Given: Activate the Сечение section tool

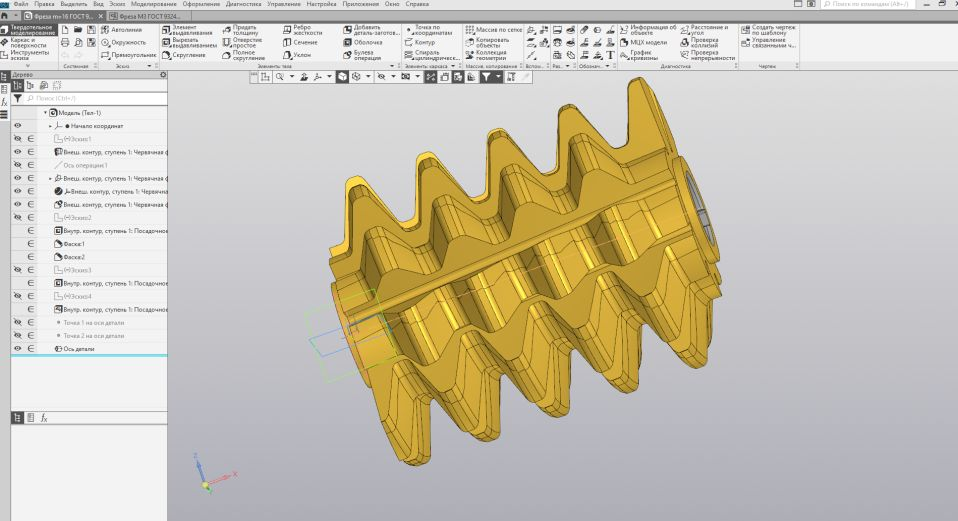Looking at the screenshot, I should point(300,43).
